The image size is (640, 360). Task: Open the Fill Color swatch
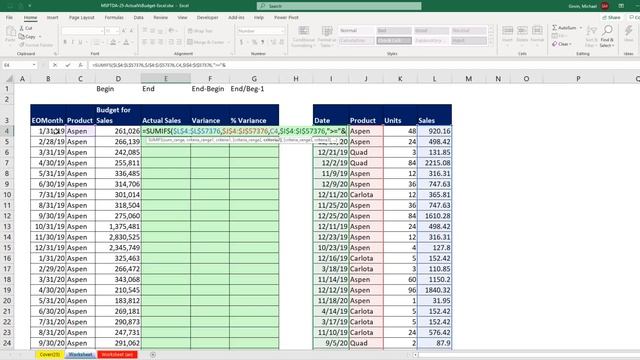click(113, 42)
